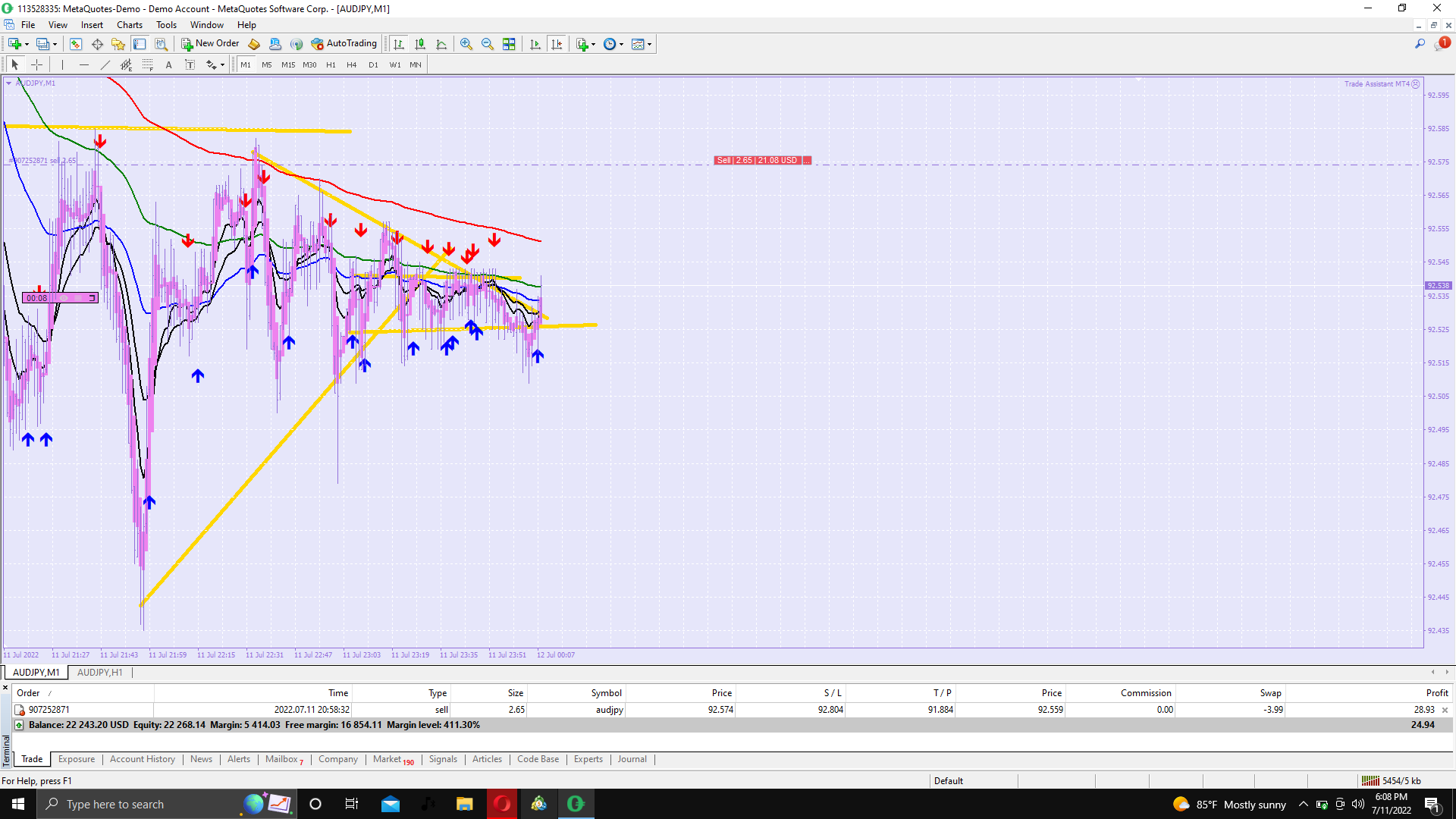The height and width of the screenshot is (819, 1456).
Task: Open the Templates dropdown arrow
Action: pos(650,44)
